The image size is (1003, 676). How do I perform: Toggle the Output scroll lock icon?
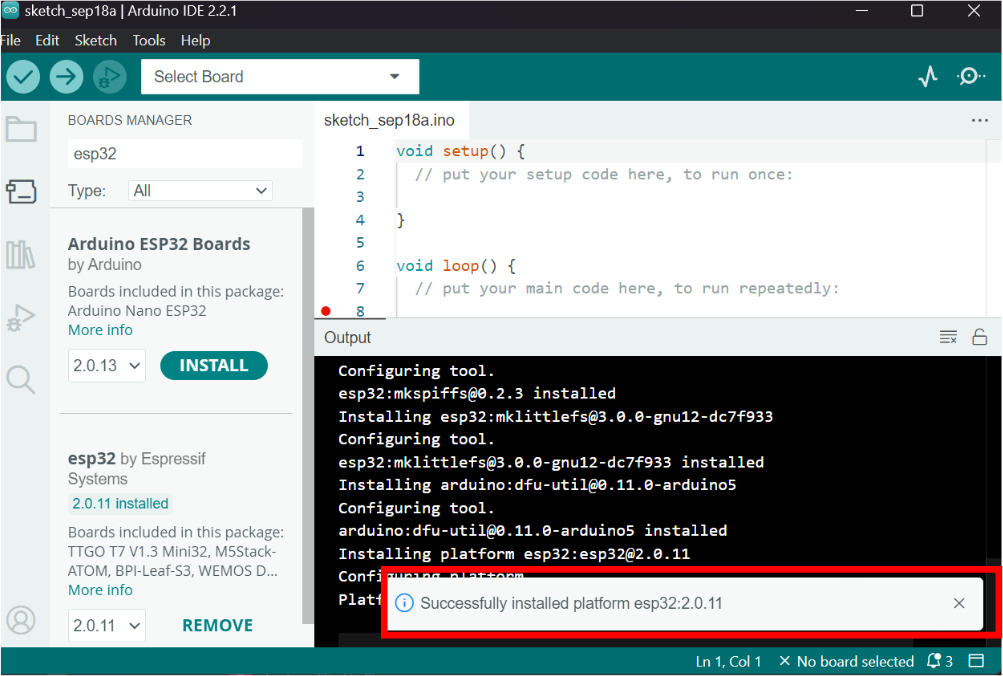[x=979, y=337]
